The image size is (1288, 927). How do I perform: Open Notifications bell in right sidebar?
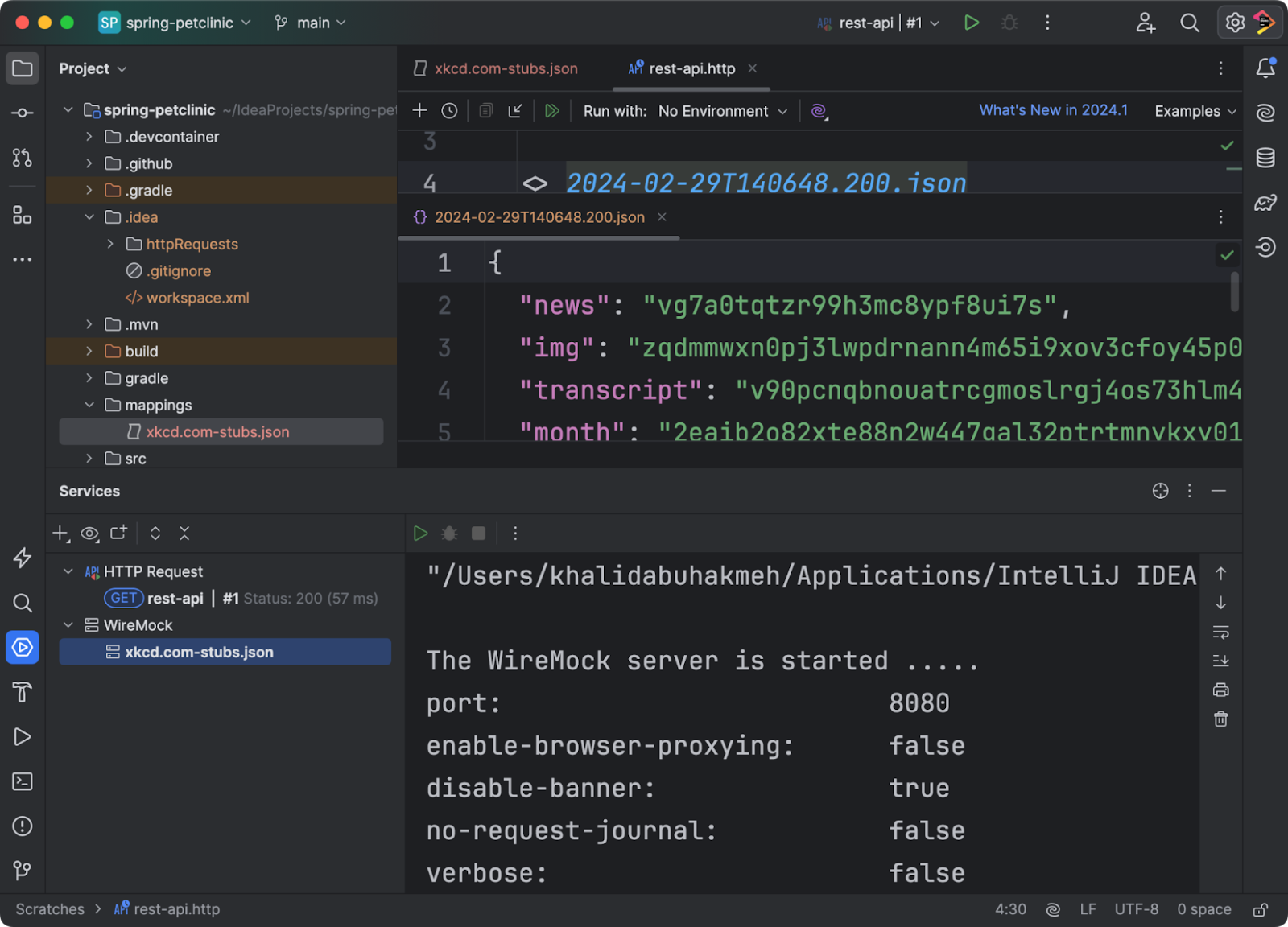1265,68
